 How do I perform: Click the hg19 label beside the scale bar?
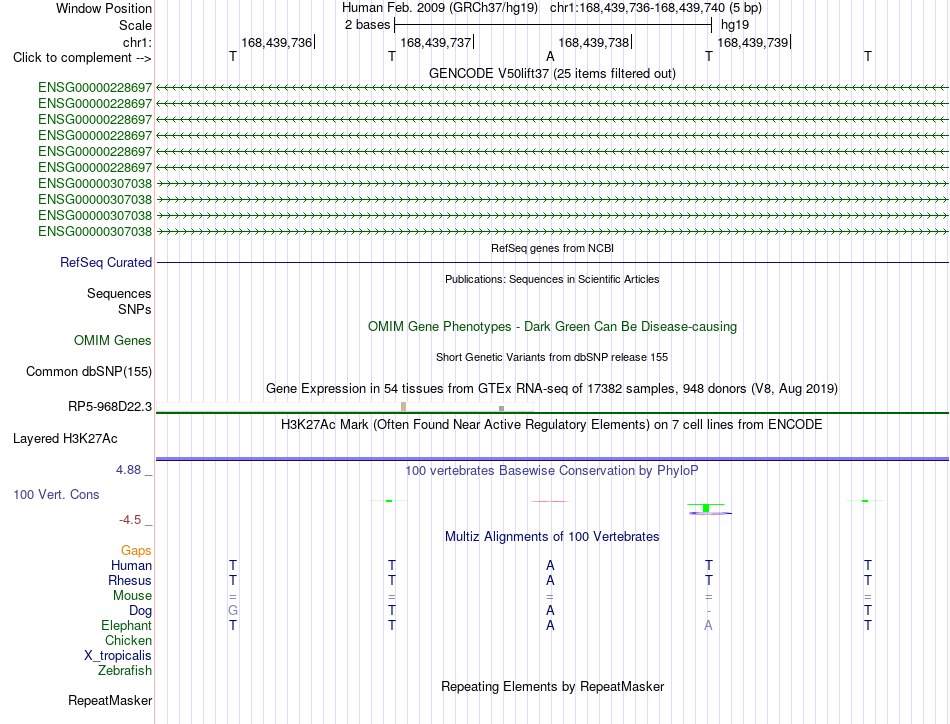tap(735, 25)
